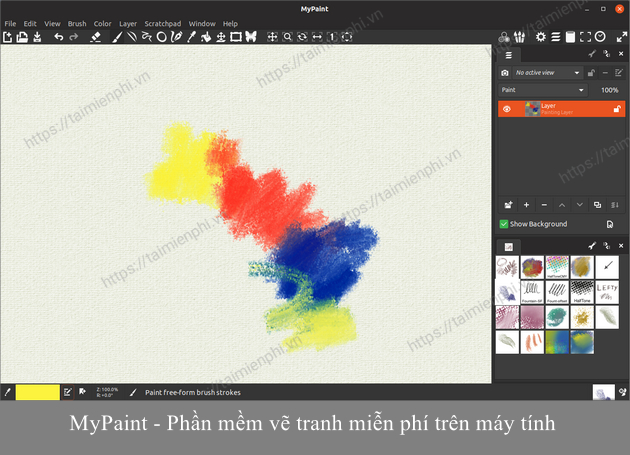630x455 pixels.
Task: Toggle the lock on the Layer row
Action: (x=617, y=109)
